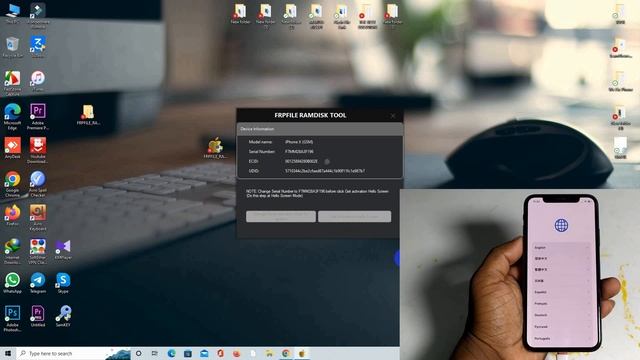This screenshot has width=640, height=360.
Task: Open Youtube Downloader desktop icon
Action: (x=38, y=150)
